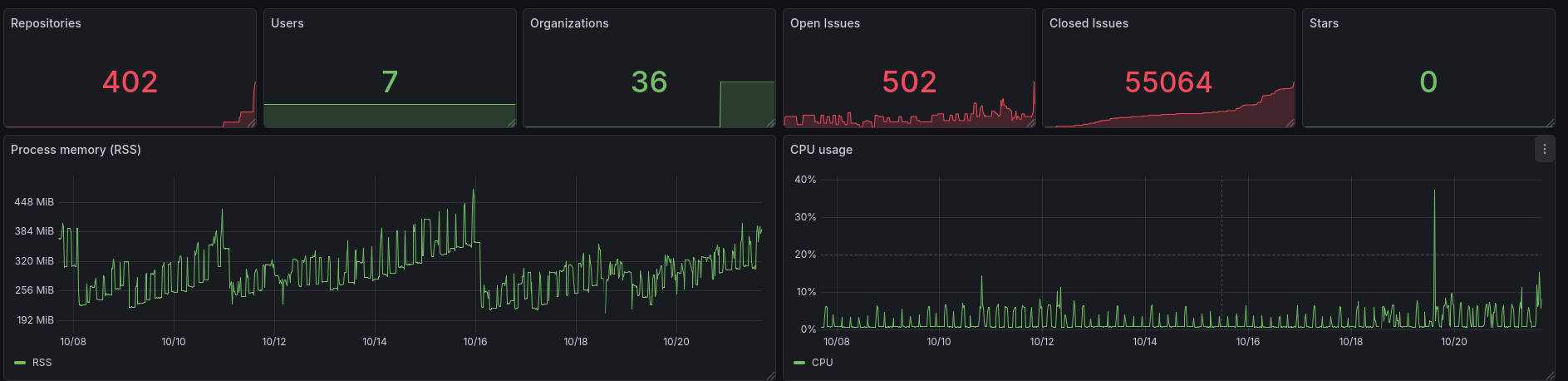Click the 192 MiB axis label
1568x381 pixels.
point(36,320)
